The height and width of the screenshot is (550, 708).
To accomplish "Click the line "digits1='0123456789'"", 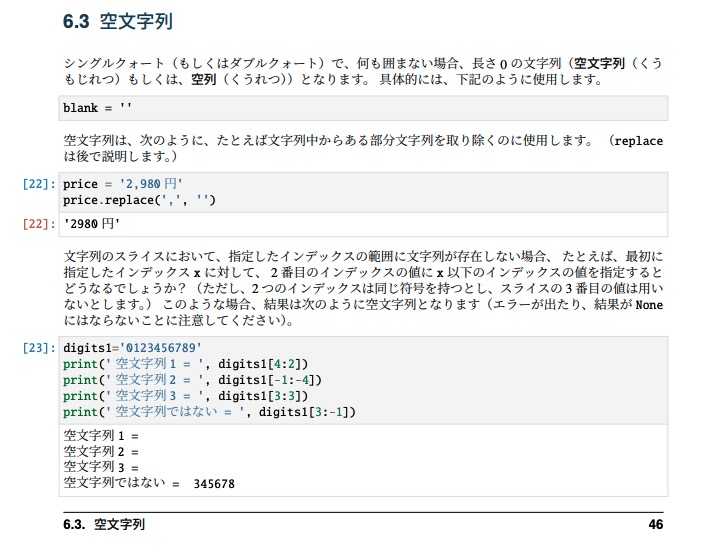I will 132,348.
